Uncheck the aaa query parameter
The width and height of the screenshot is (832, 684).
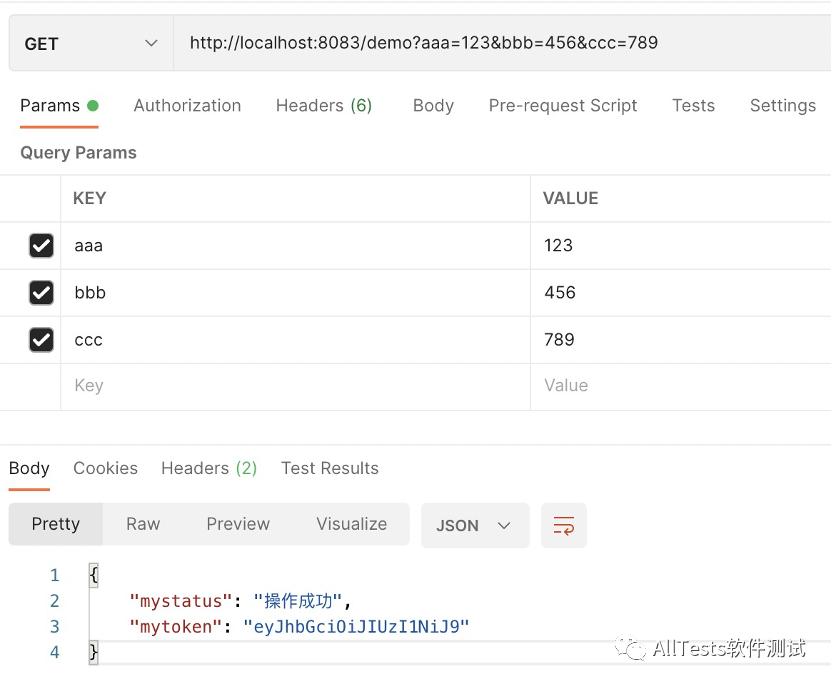coord(41,246)
